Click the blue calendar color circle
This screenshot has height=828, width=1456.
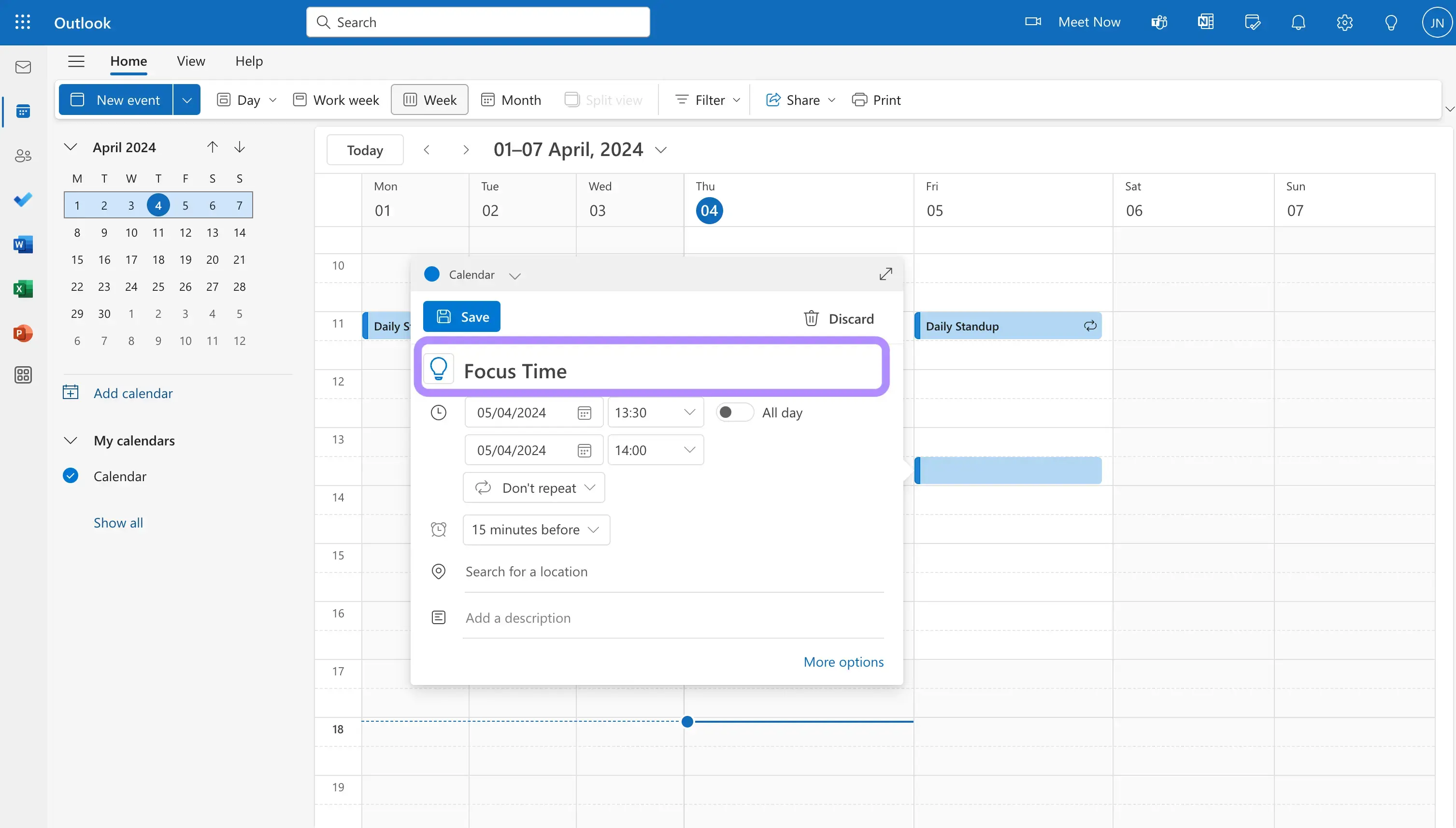431,274
